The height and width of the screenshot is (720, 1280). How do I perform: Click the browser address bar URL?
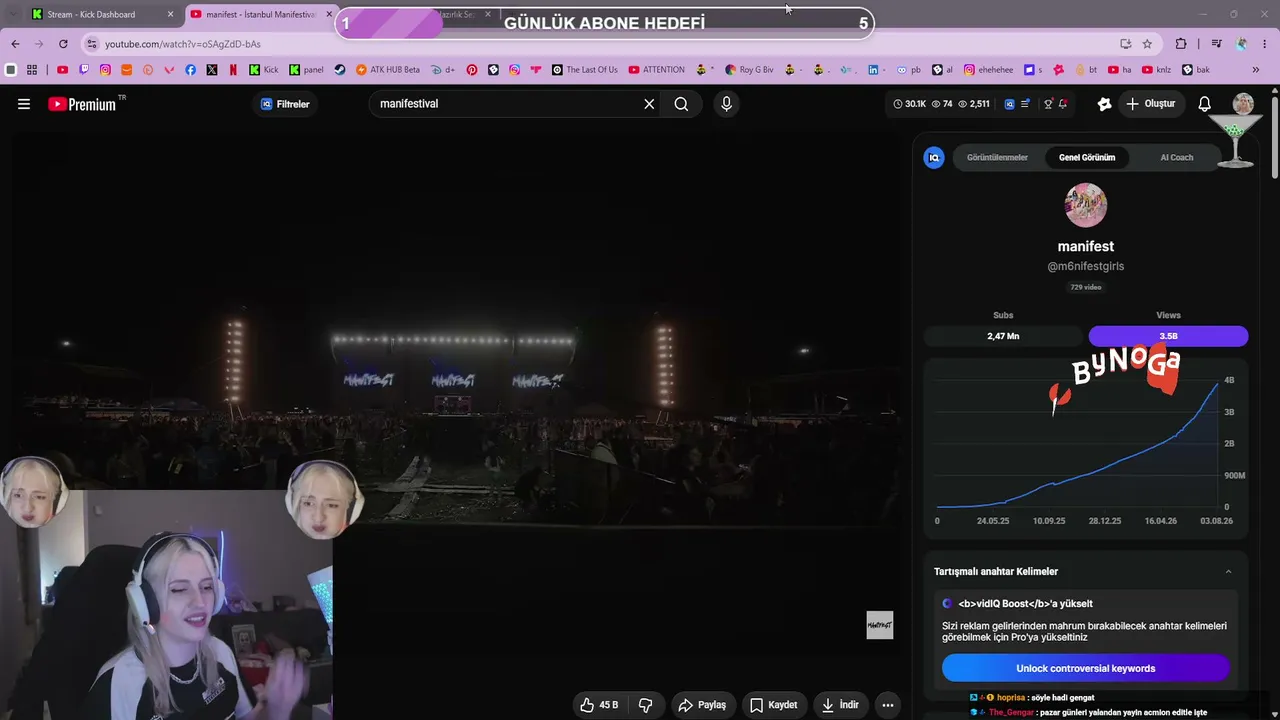[x=183, y=44]
